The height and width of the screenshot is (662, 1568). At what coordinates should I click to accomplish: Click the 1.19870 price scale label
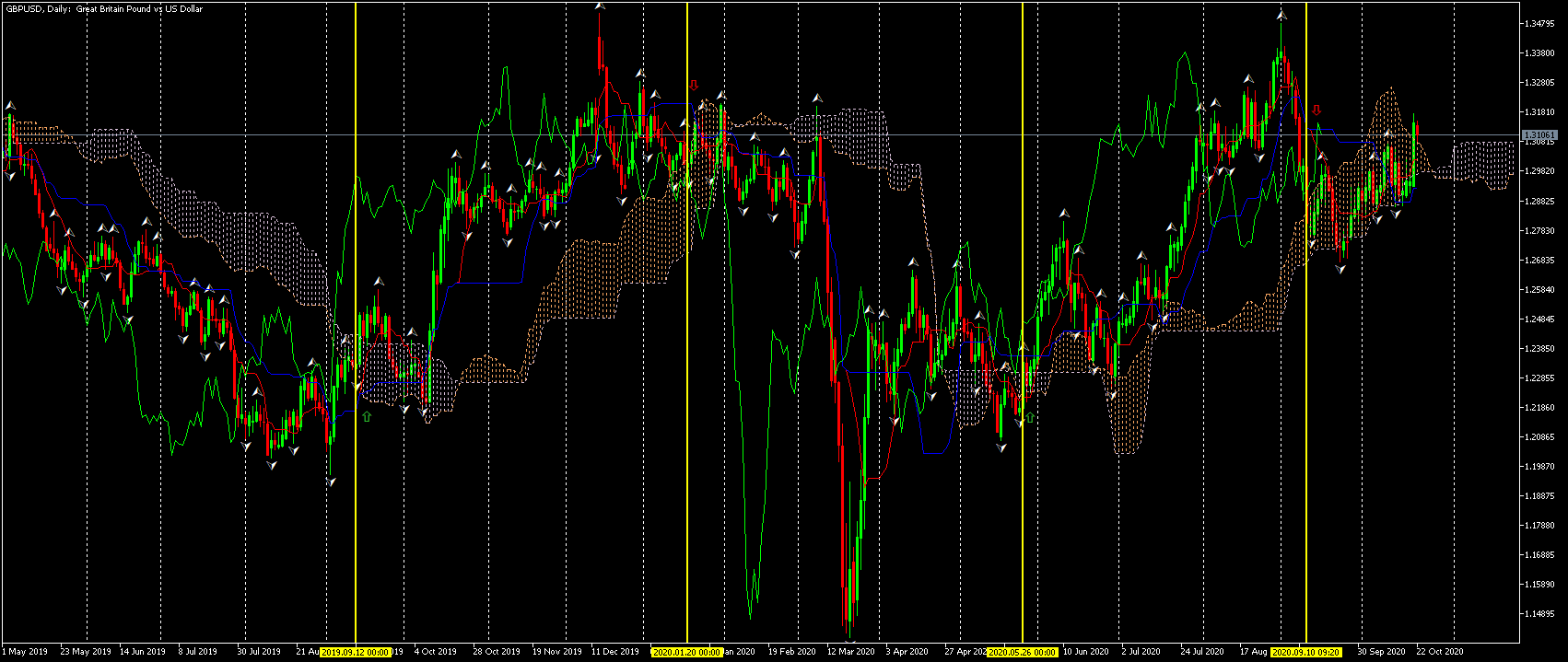[1539, 467]
